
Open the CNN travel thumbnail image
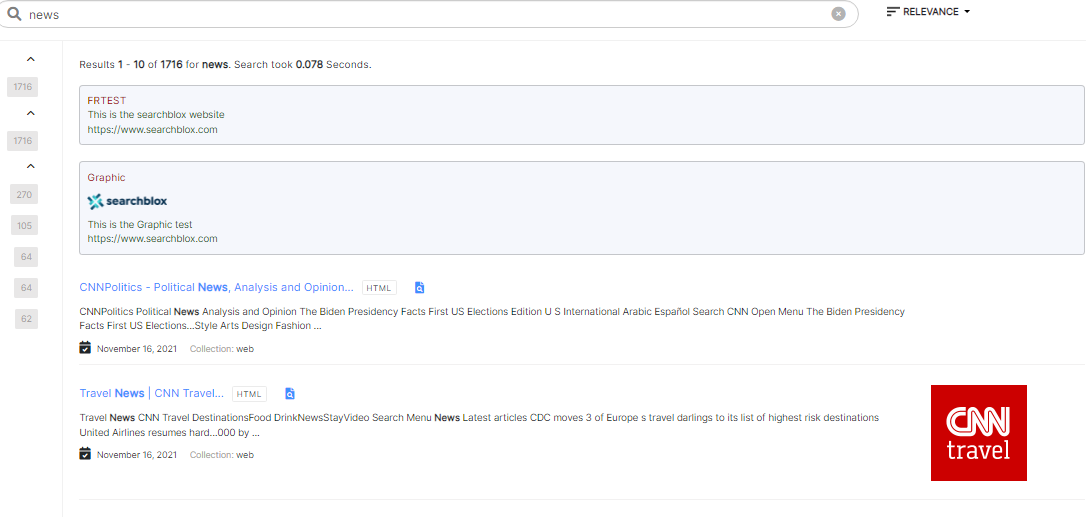click(979, 432)
